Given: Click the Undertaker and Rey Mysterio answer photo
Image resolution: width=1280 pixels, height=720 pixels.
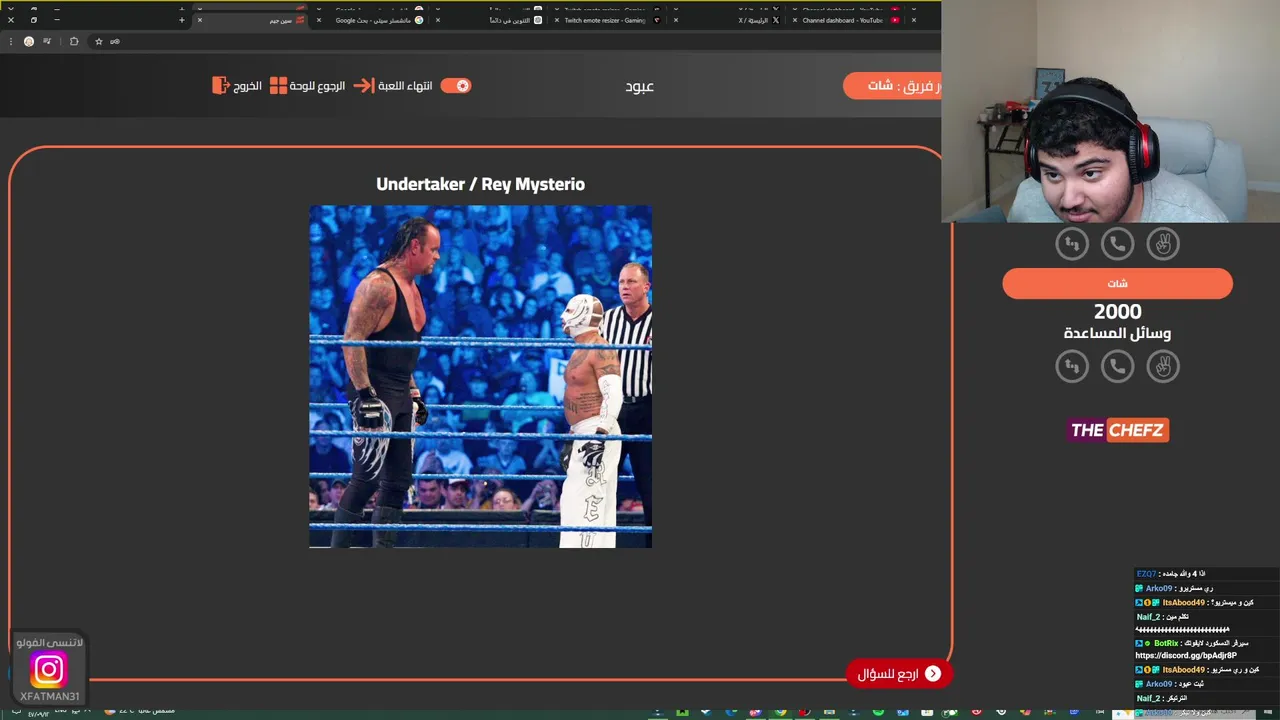Looking at the screenshot, I should tap(480, 376).
